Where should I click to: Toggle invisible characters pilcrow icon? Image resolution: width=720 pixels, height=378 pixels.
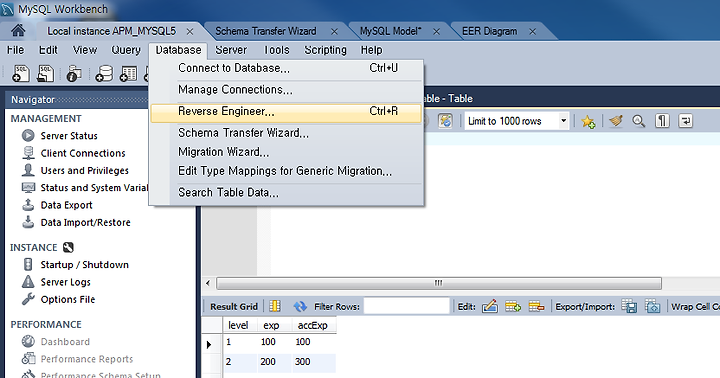[662, 121]
